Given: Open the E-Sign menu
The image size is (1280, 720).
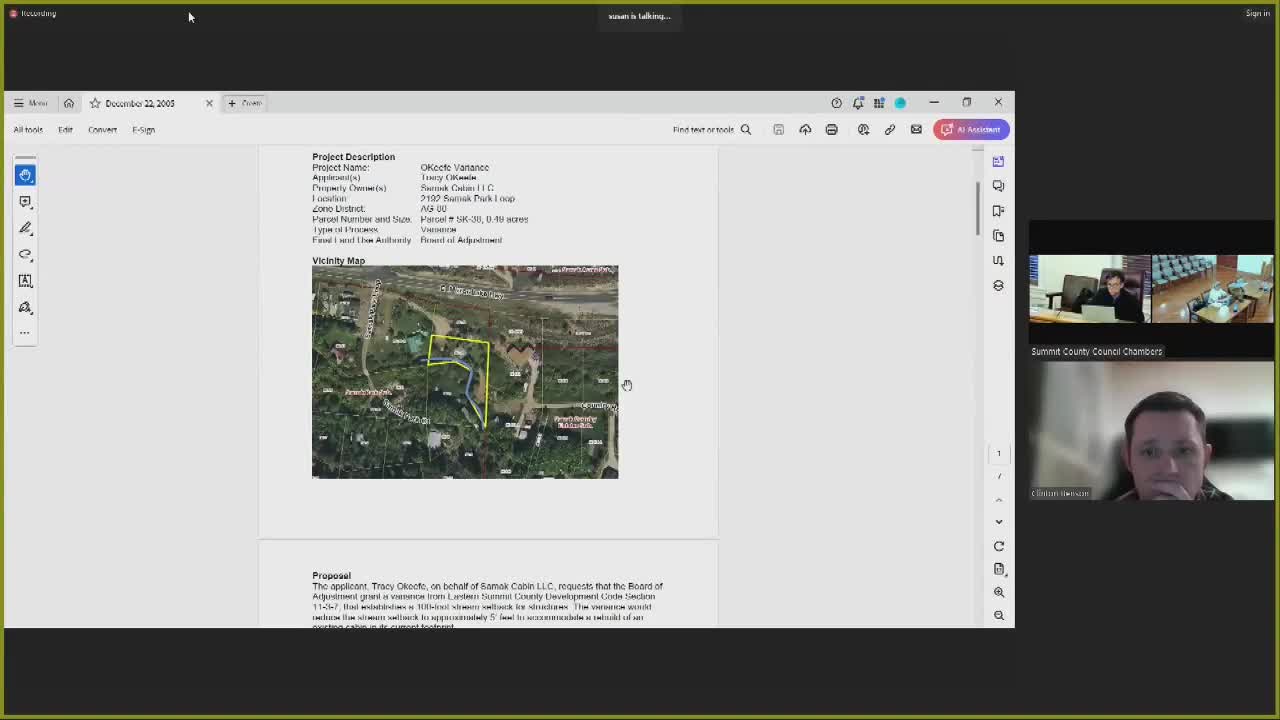Looking at the screenshot, I should pyautogui.click(x=143, y=129).
